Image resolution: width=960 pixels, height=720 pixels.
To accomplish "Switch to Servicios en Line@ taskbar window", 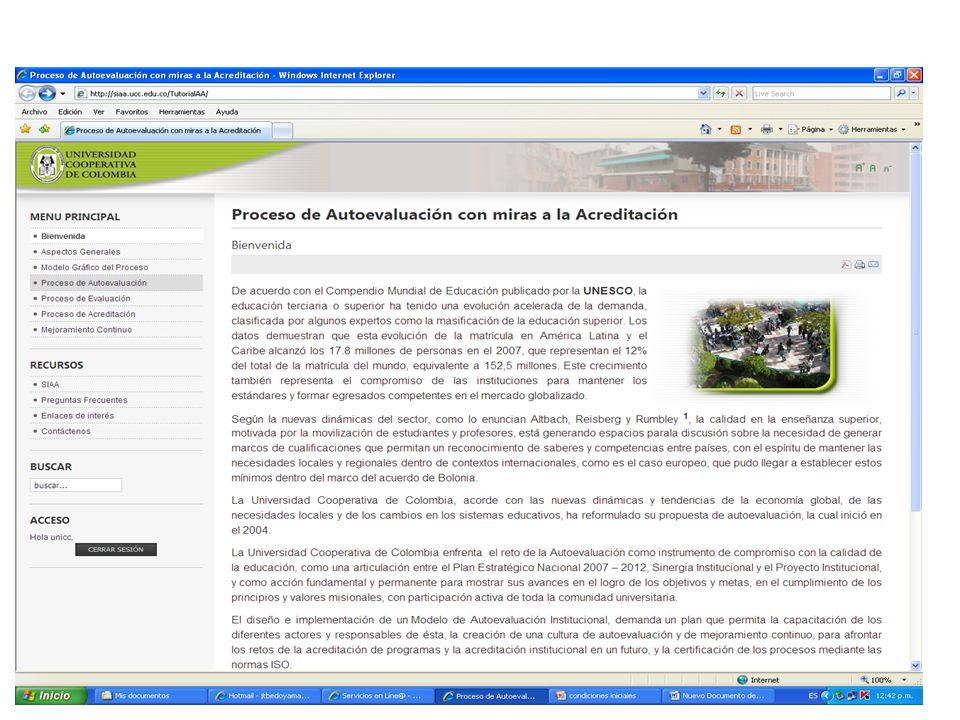I will [x=378, y=696].
